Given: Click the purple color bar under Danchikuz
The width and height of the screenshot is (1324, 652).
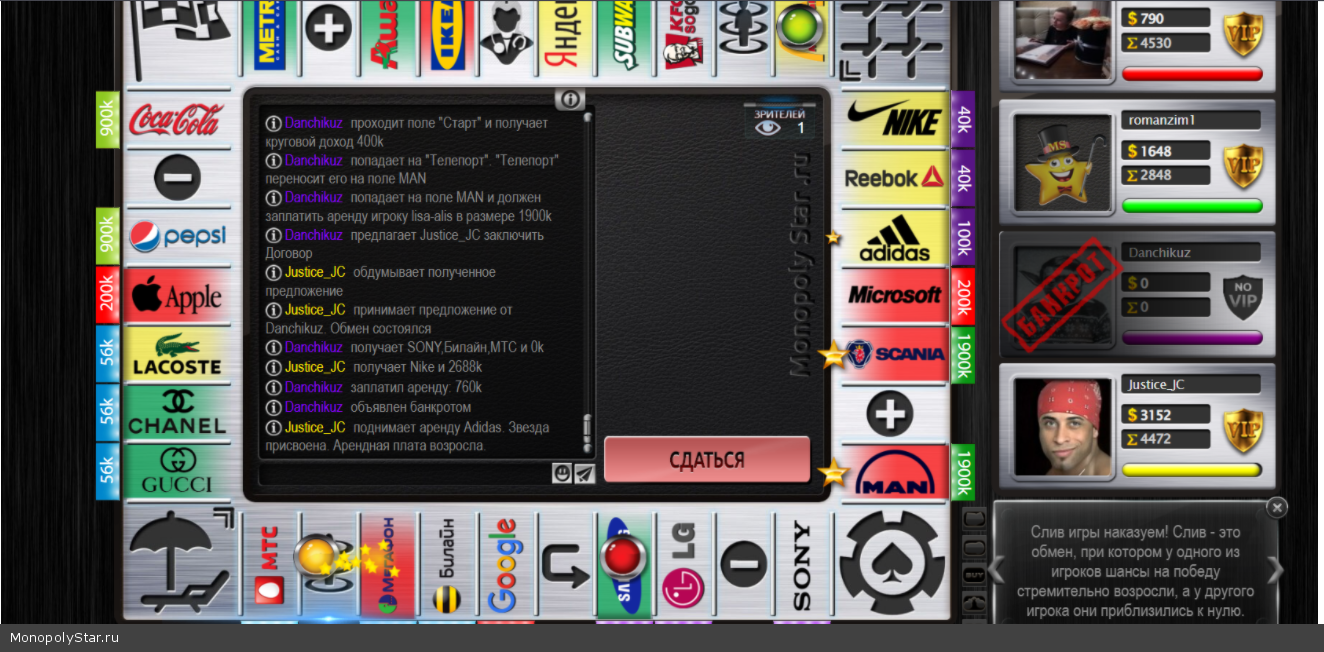Looking at the screenshot, I should point(1192,338).
